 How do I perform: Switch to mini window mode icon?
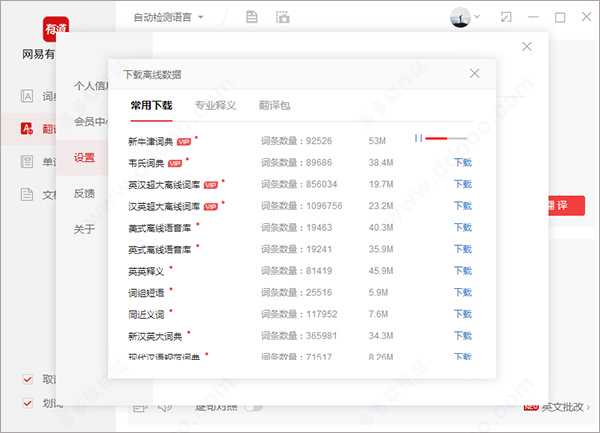(x=506, y=17)
